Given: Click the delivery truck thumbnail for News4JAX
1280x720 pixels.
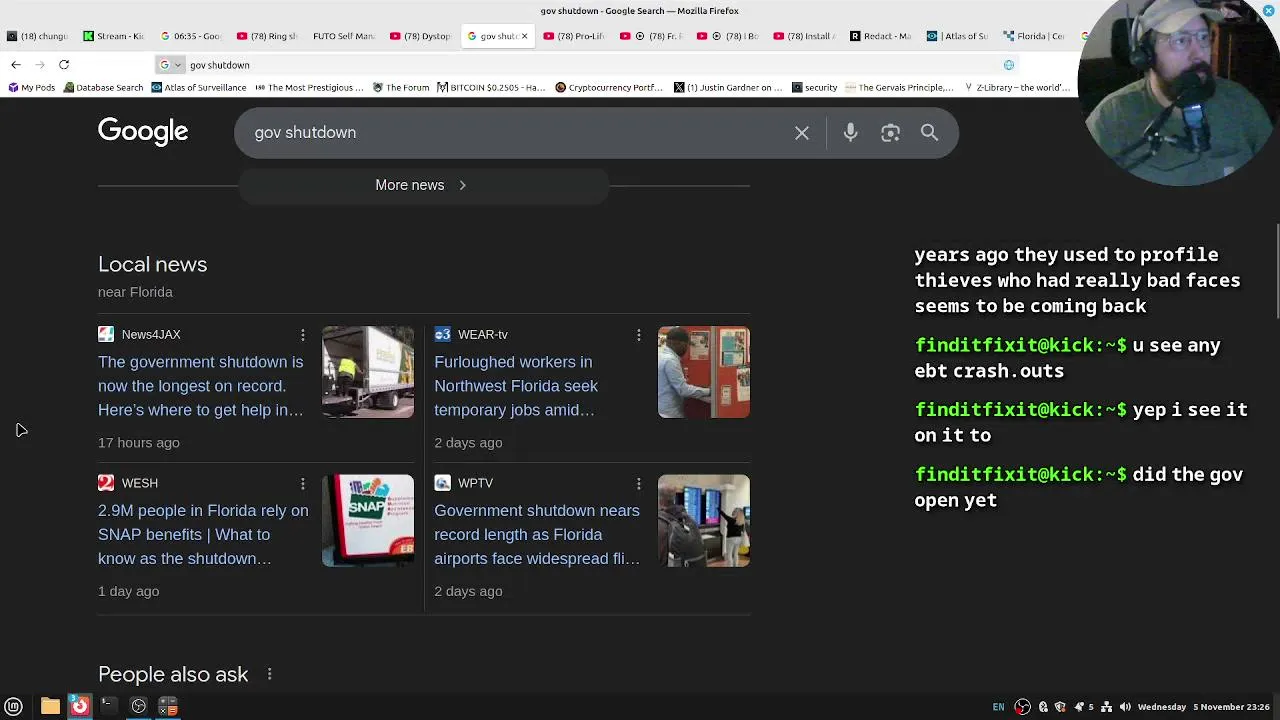Looking at the screenshot, I should (368, 372).
